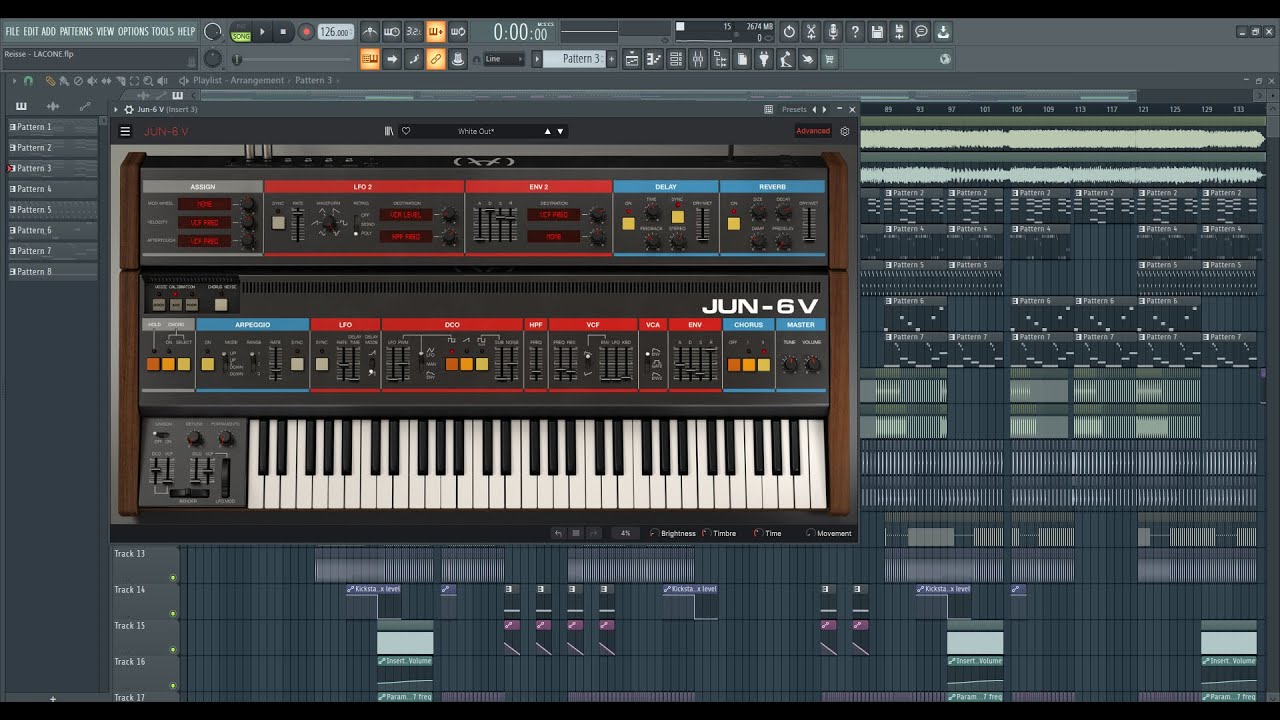Toggle the multilink to controllers icon
This screenshot has height=720, width=1280.
pyautogui.click(x=436, y=59)
